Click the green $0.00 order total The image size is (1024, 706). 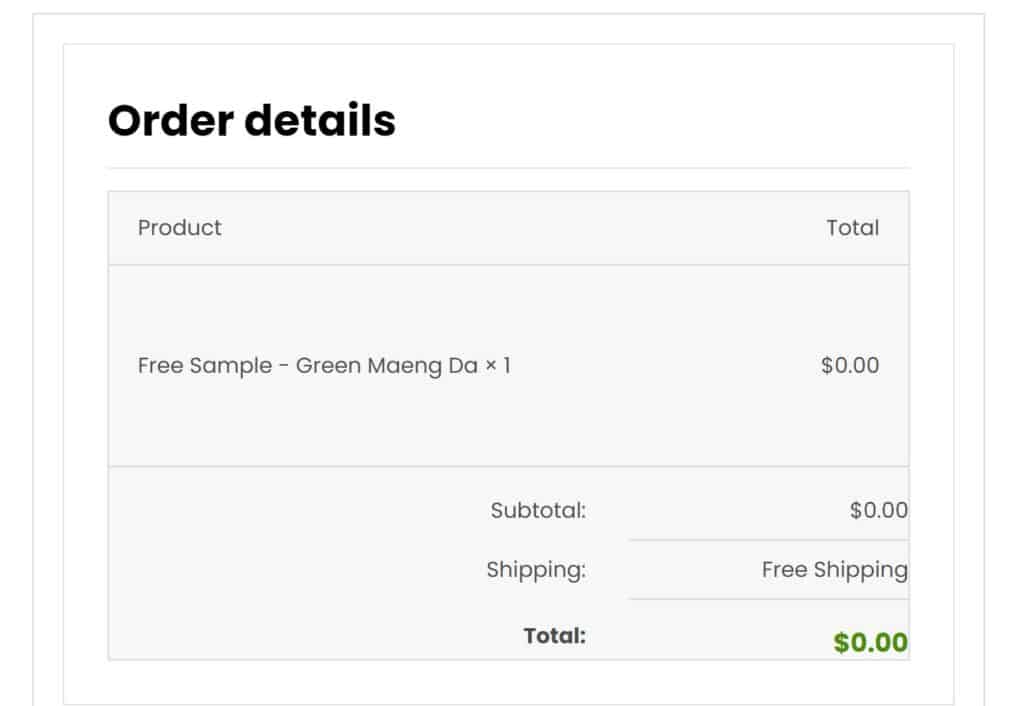click(x=870, y=642)
